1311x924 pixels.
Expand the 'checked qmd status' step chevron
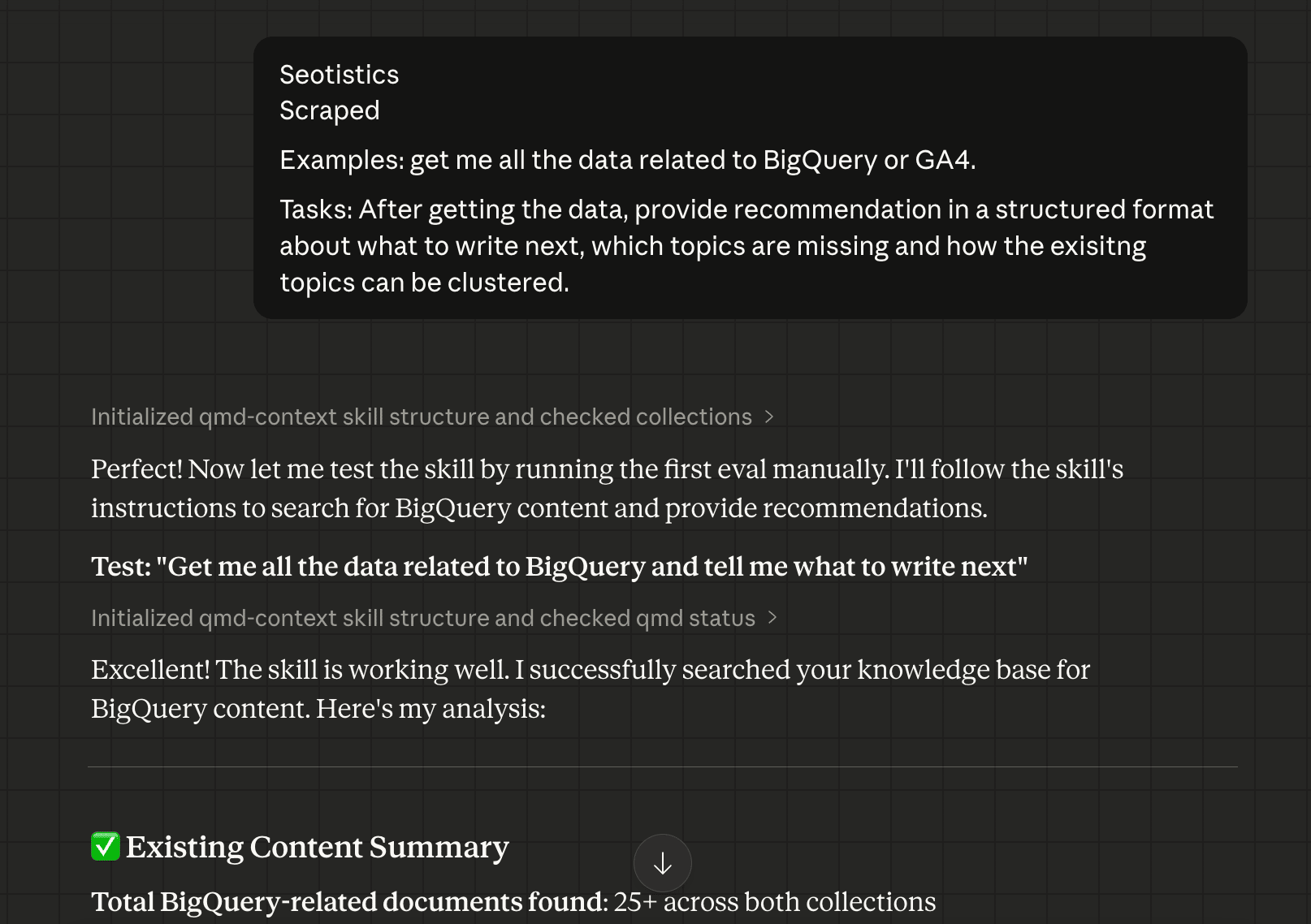click(772, 618)
